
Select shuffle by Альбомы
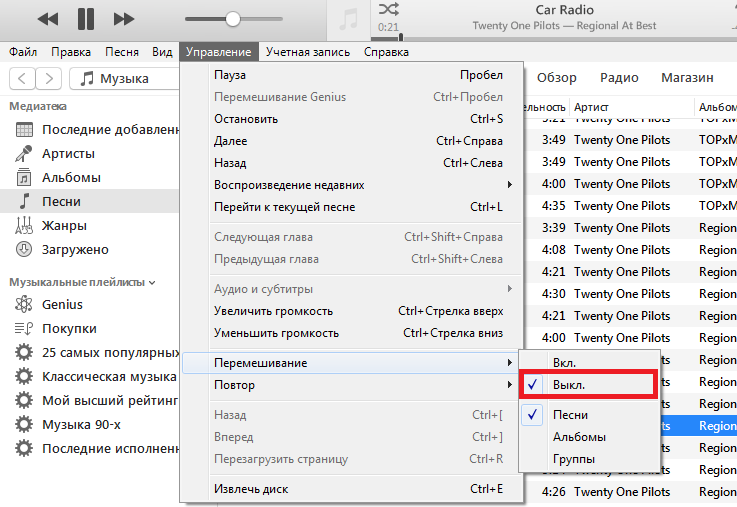click(589, 437)
